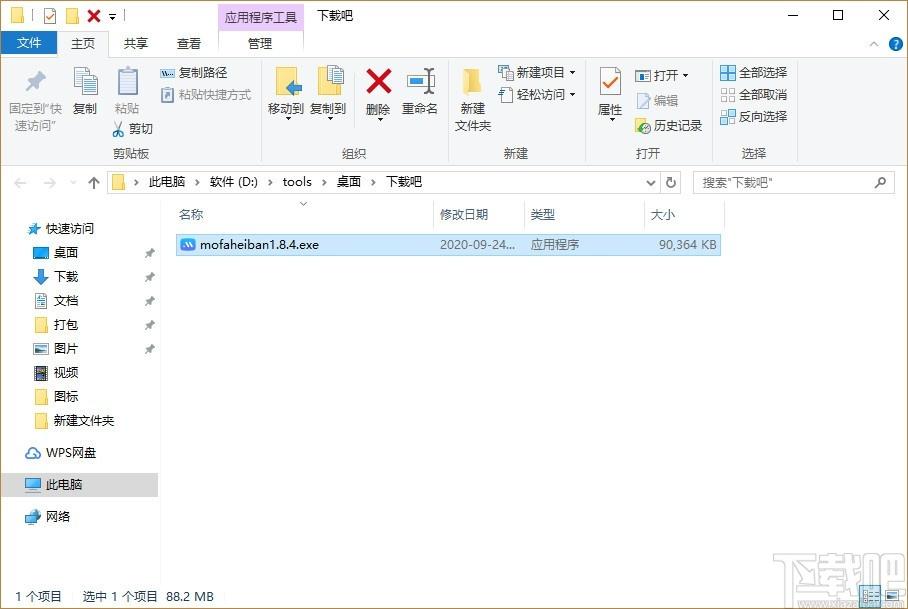908x609 pixels.
Task: Click New item (新建项目) button
Action: (536, 73)
